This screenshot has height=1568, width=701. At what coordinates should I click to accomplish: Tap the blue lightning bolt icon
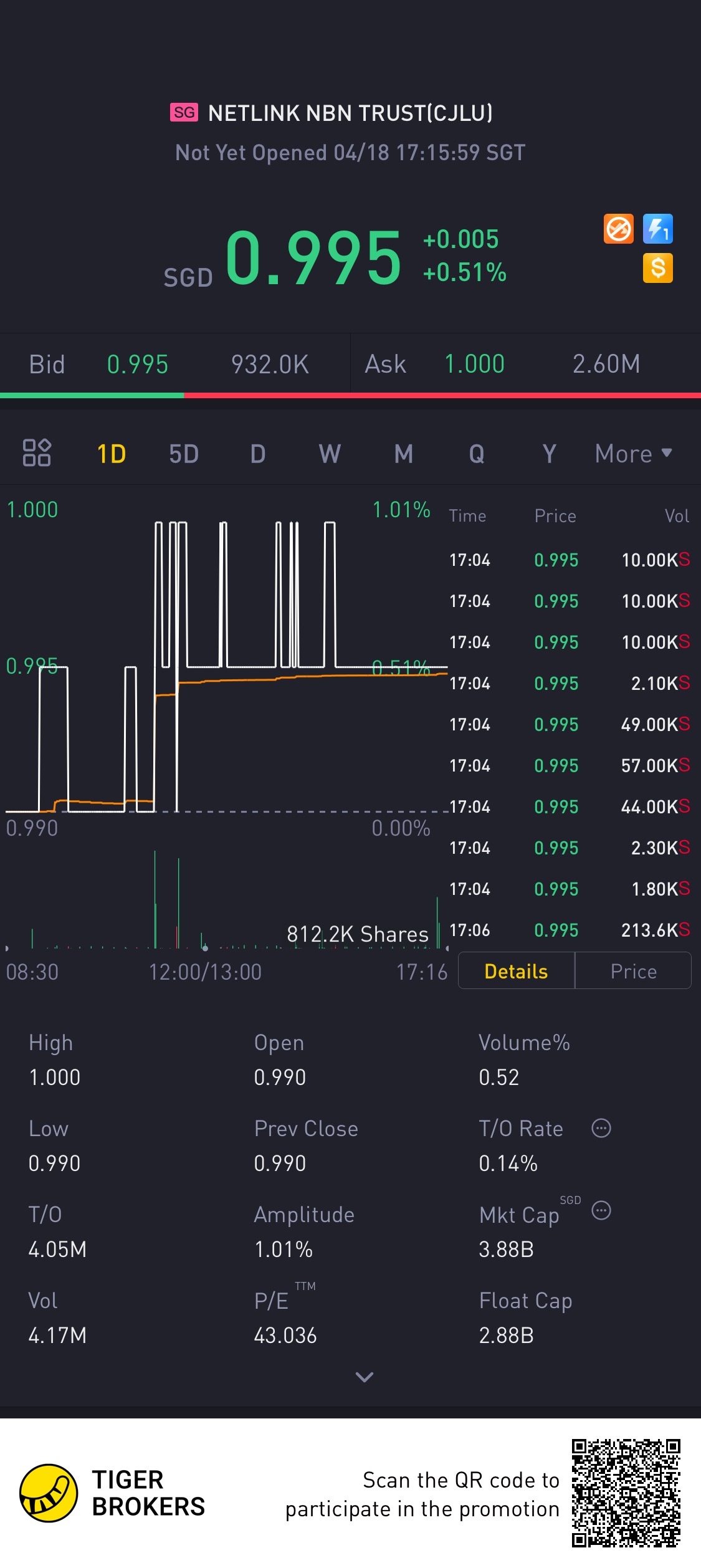(x=657, y=229)
